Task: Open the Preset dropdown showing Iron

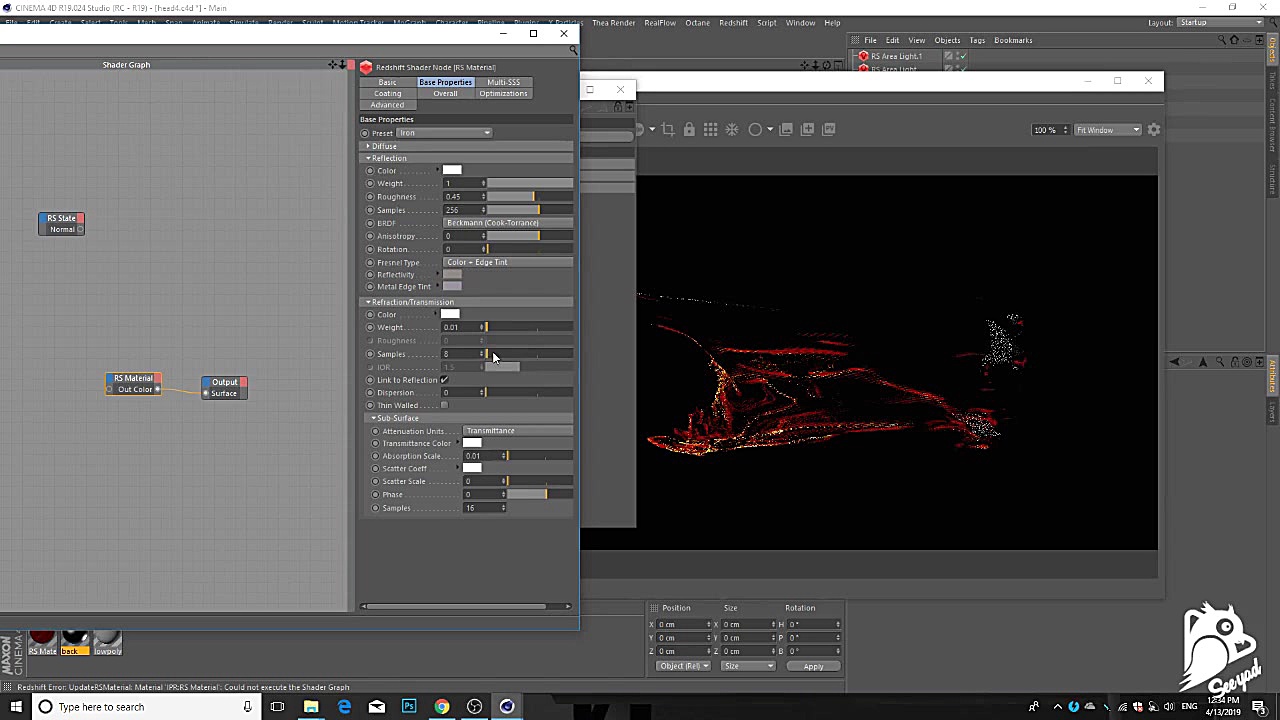Action: click(x=444, y=133)
